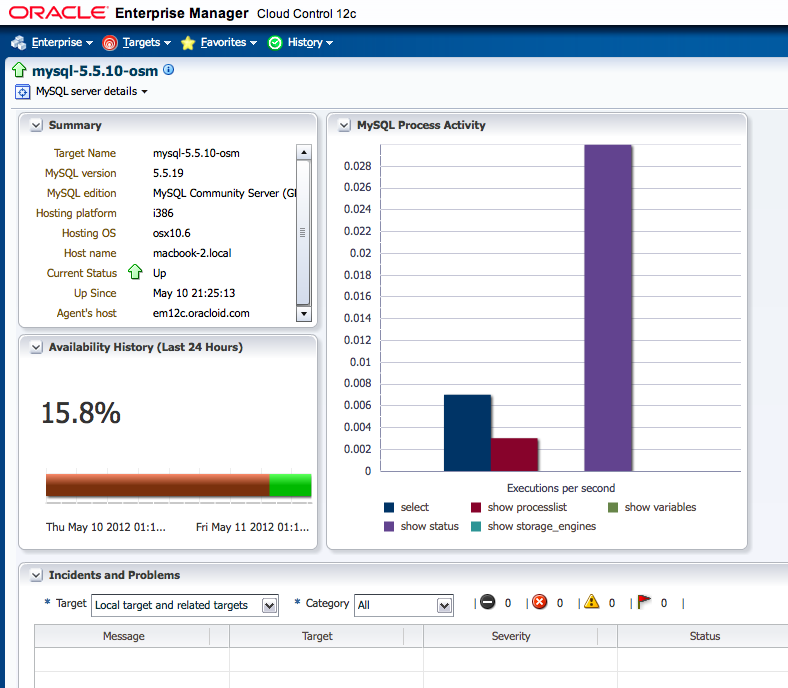
Task: Click the Critical incidents red X icon
Action: 540,602
